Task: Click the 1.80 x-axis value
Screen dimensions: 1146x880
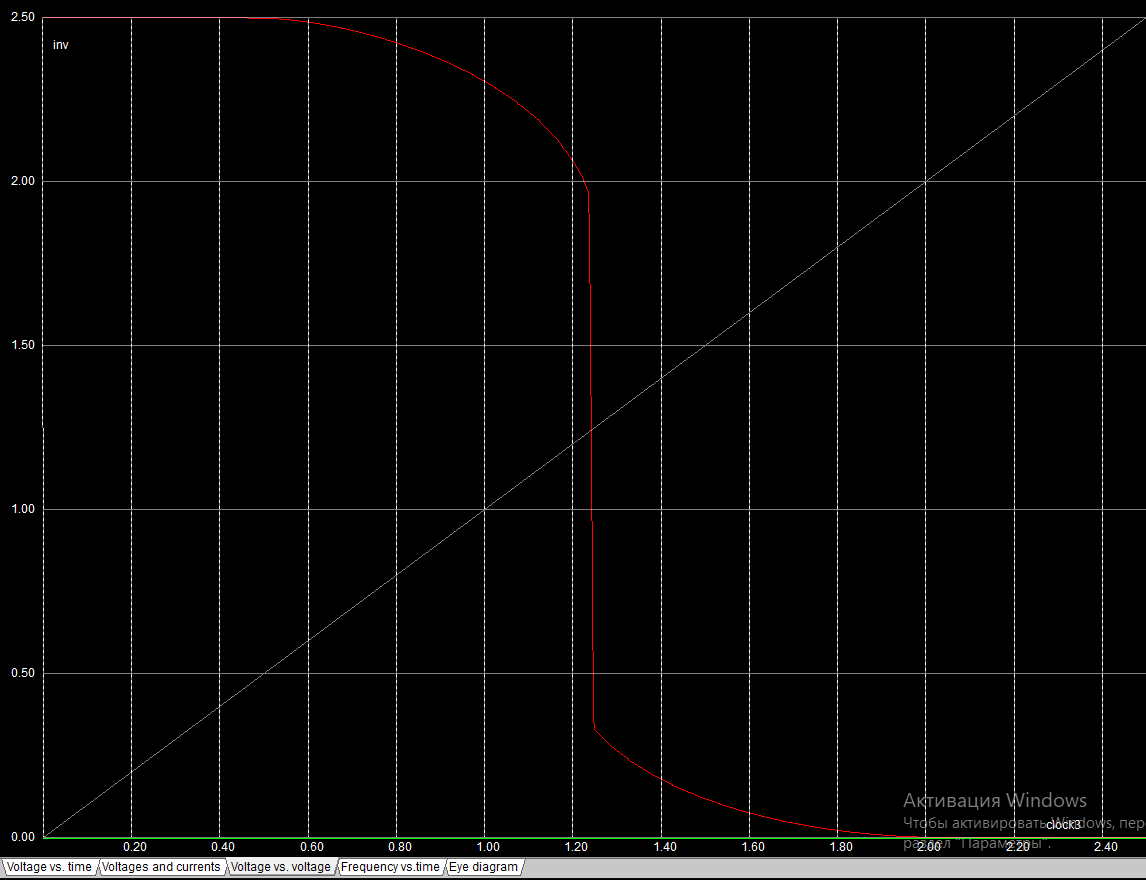Action: (x=841, y=847)
